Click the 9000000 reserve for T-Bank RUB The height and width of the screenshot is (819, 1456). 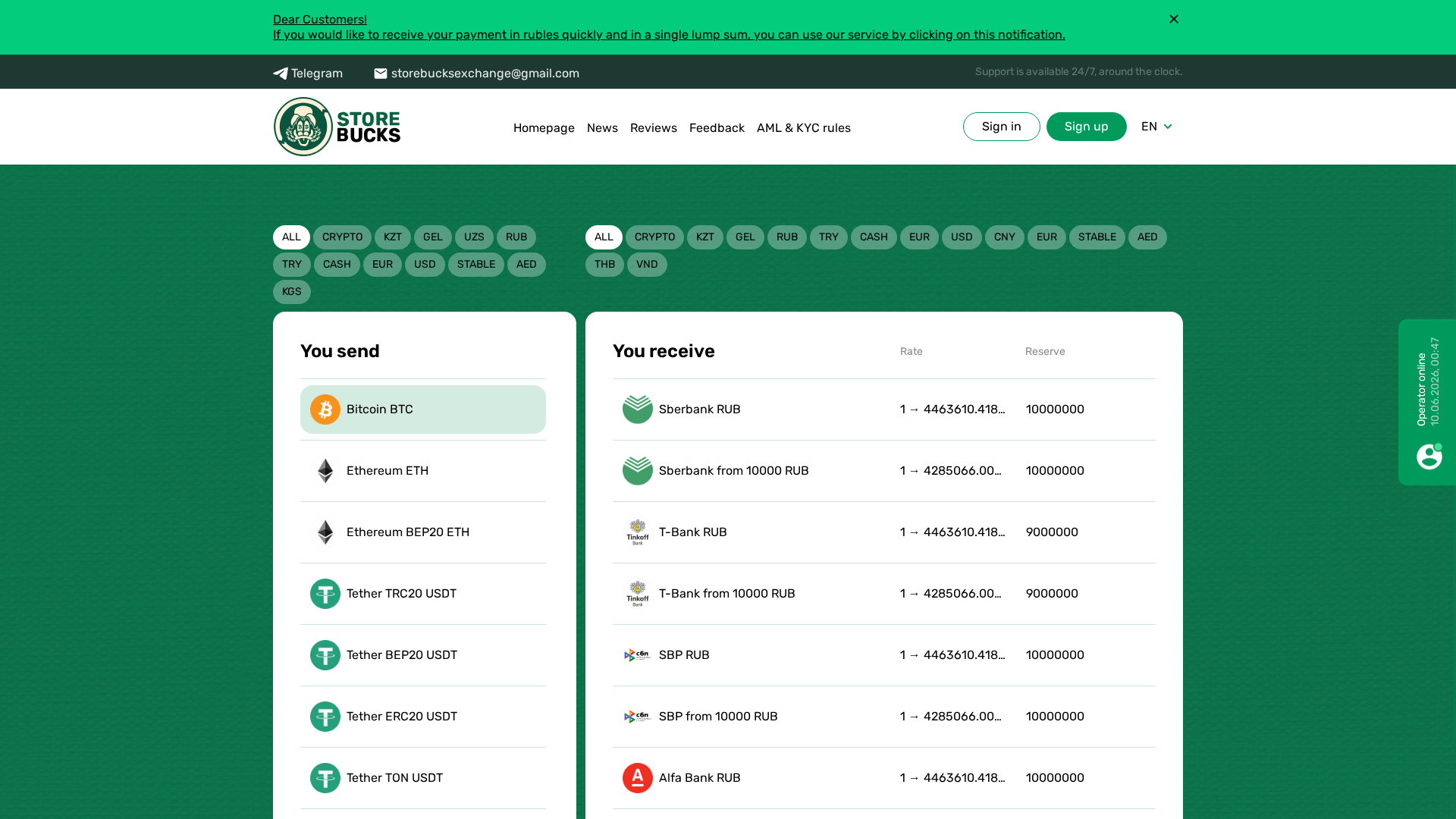(1052, 532)
